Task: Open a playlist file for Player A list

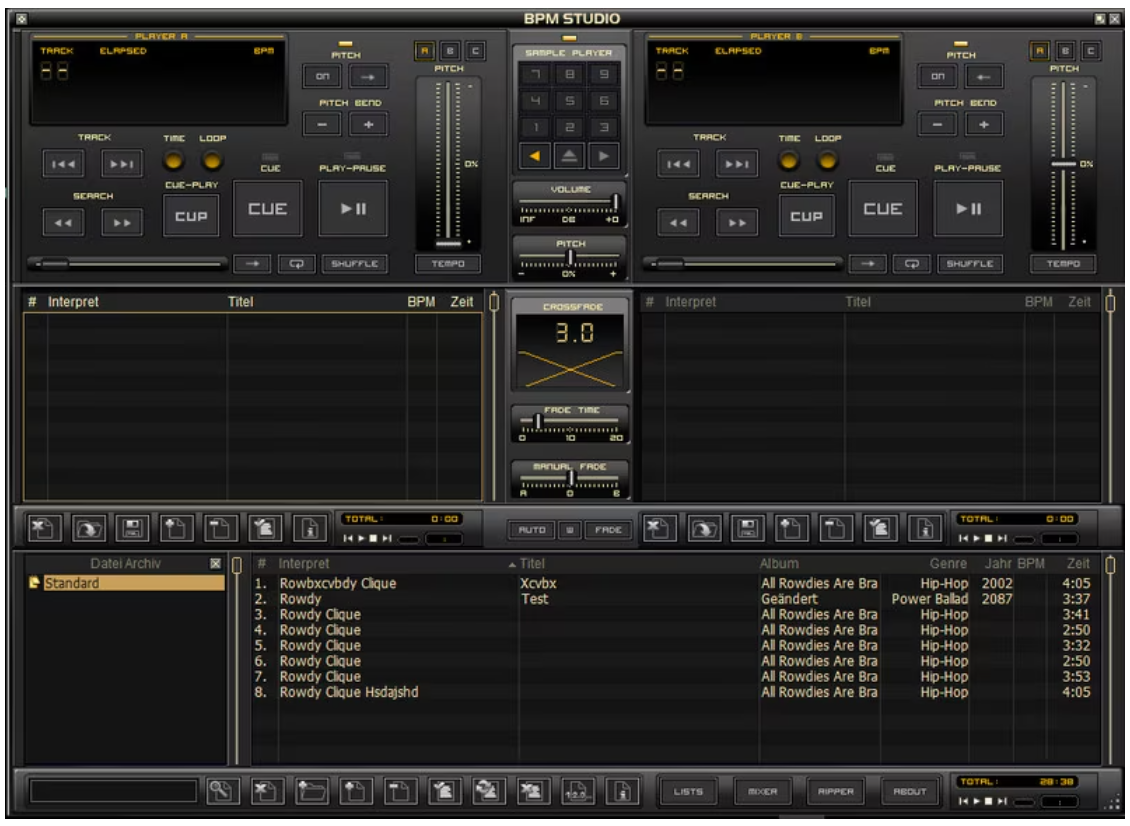Action: [89, 529]
